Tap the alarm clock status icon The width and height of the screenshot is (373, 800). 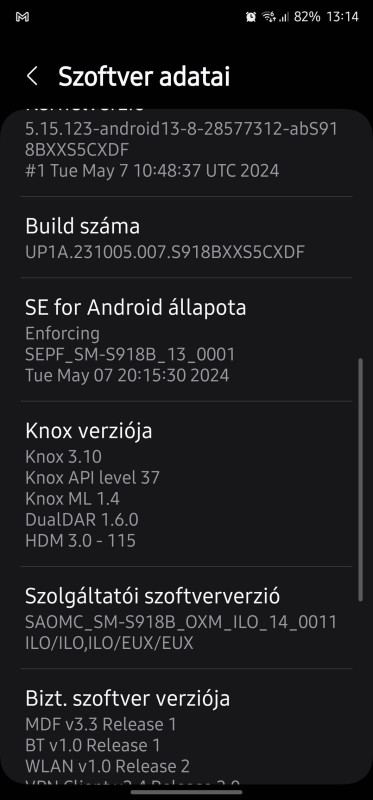click(251, 17)
